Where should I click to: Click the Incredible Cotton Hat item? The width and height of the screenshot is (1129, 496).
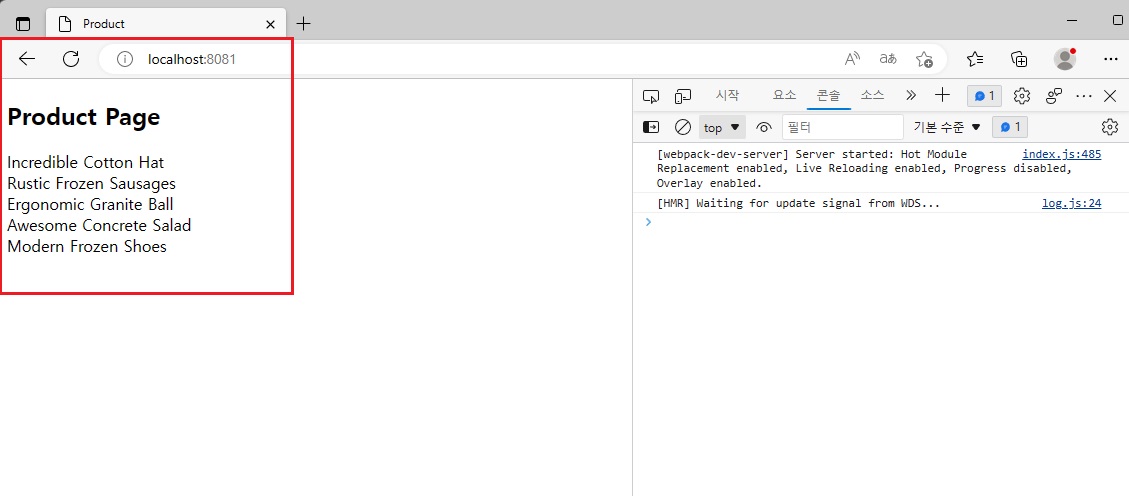pos(86,163)
